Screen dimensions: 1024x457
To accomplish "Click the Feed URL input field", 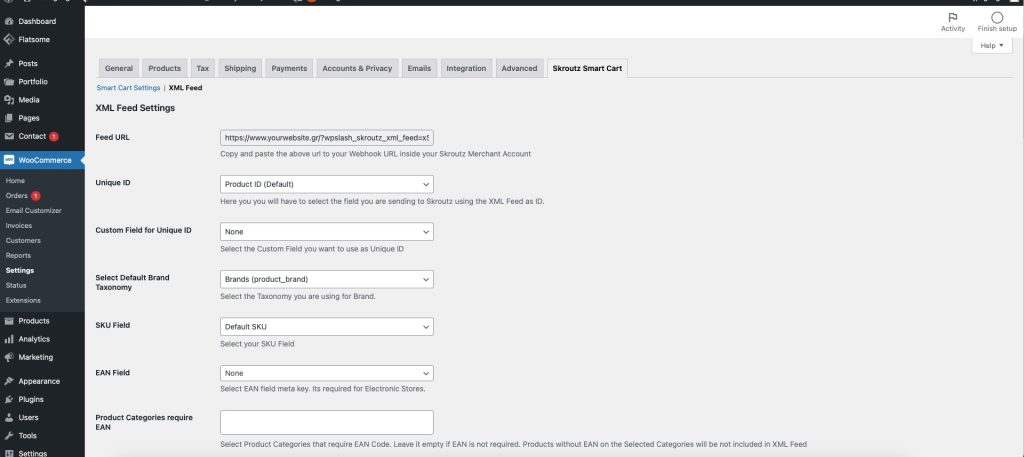I will coord(327,138).
